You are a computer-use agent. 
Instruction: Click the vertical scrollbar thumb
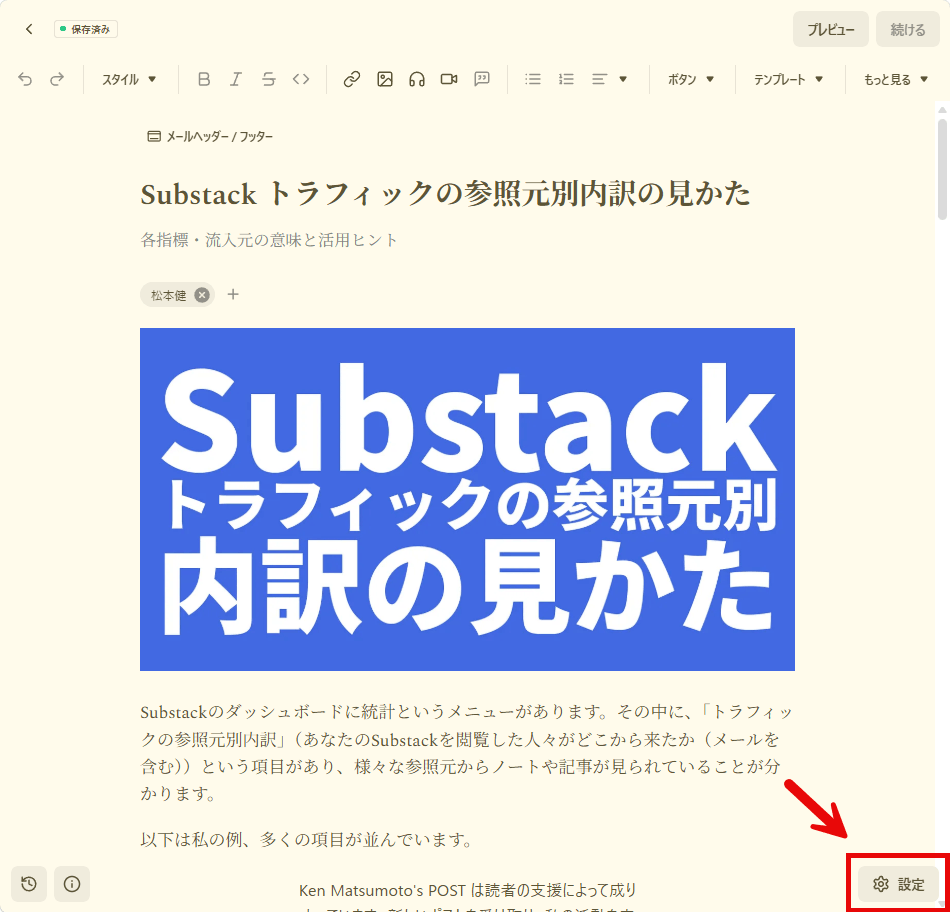[x=942, y=169]
